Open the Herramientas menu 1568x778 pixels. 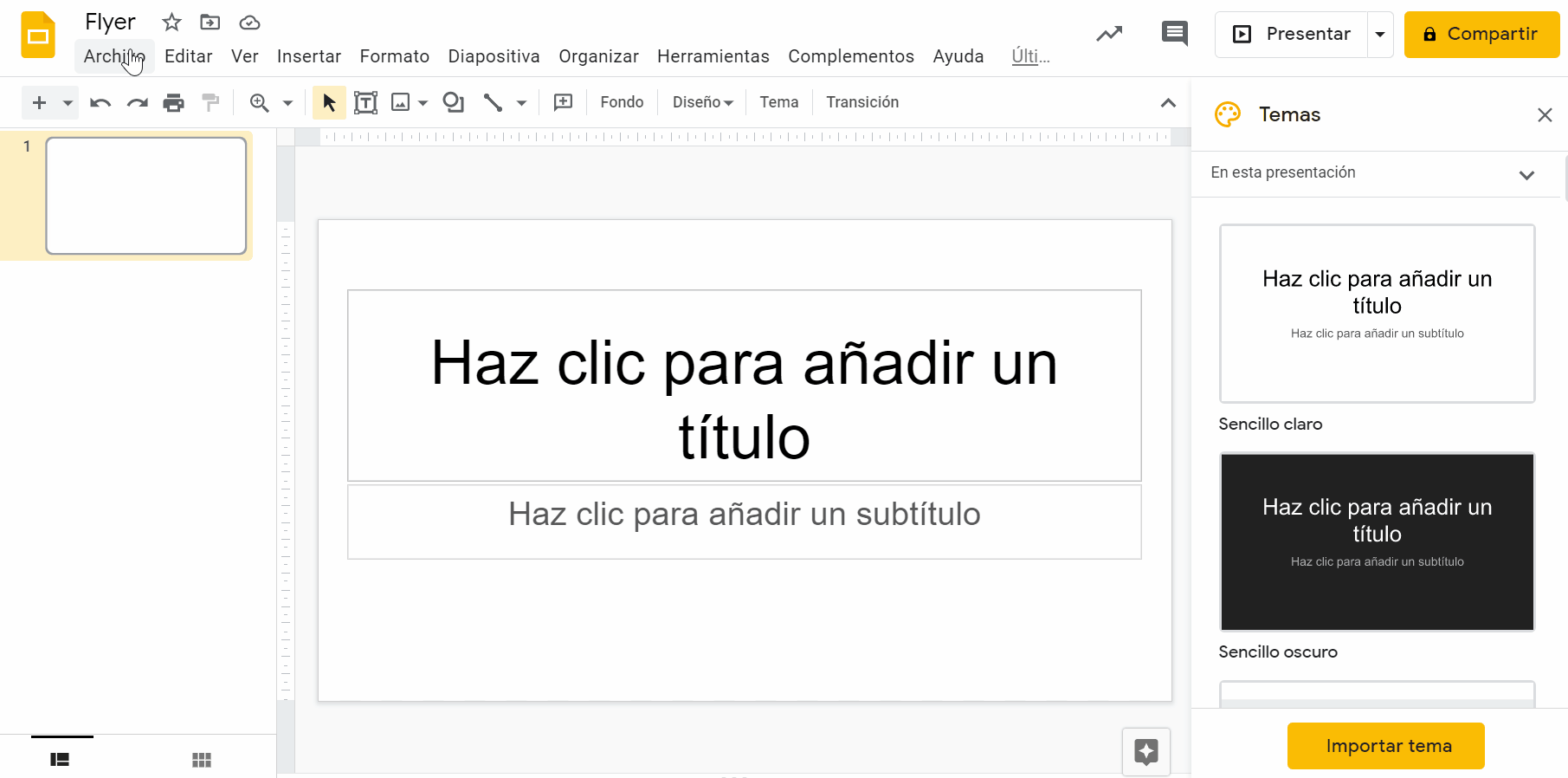point(713,56)
